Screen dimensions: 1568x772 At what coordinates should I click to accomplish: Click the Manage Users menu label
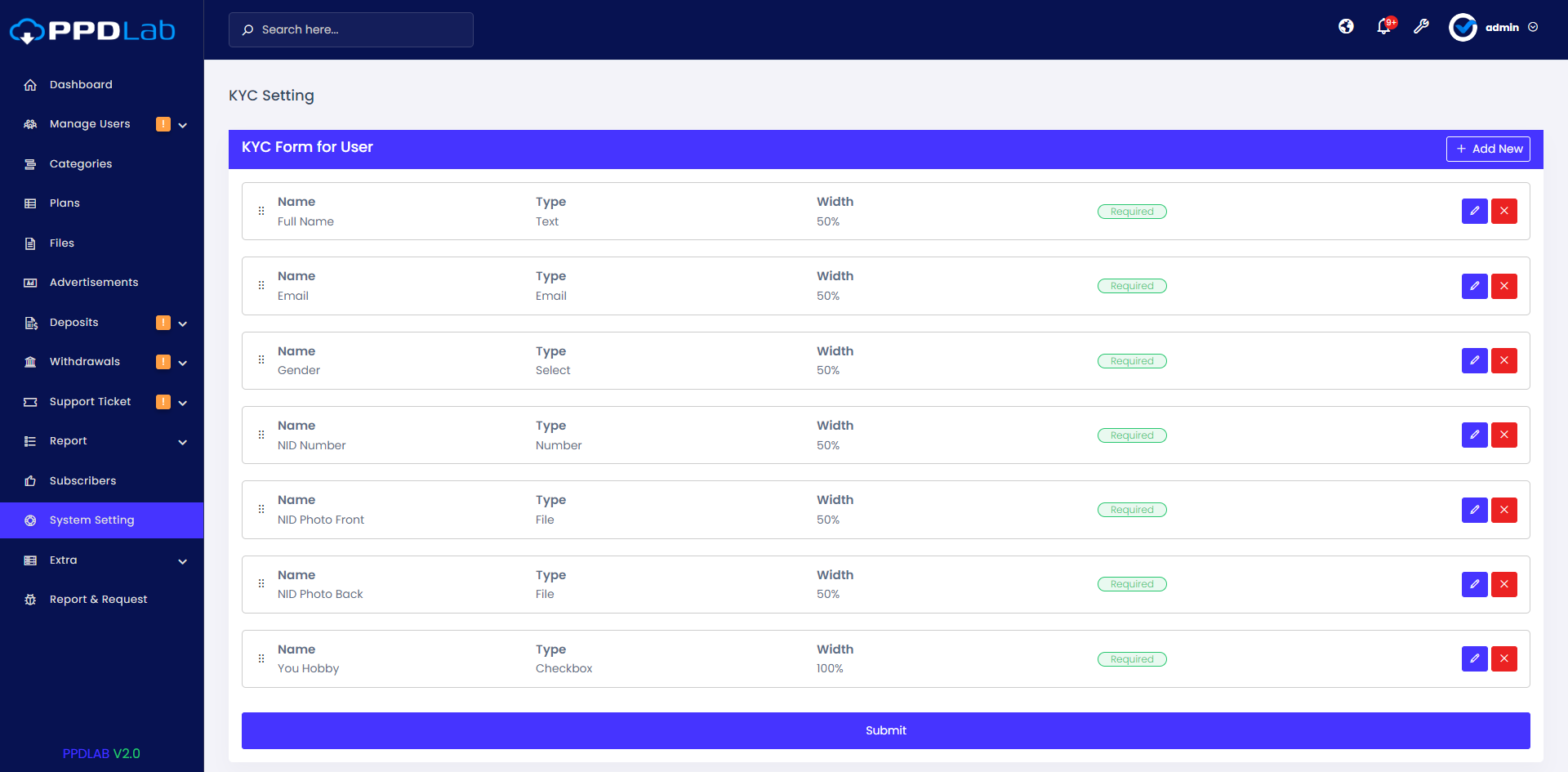click(x=90, y=124)
